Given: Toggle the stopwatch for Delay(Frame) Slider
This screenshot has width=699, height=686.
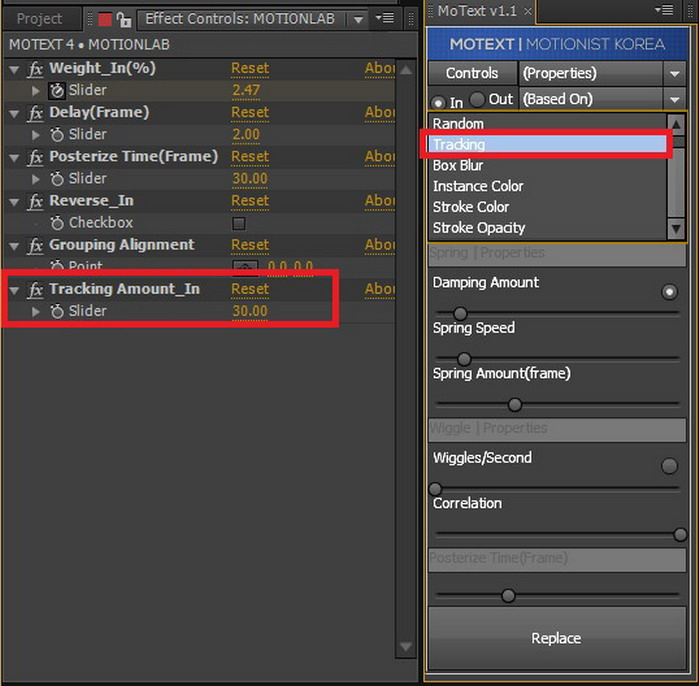Looking at the screenshot, I should 57,135.
